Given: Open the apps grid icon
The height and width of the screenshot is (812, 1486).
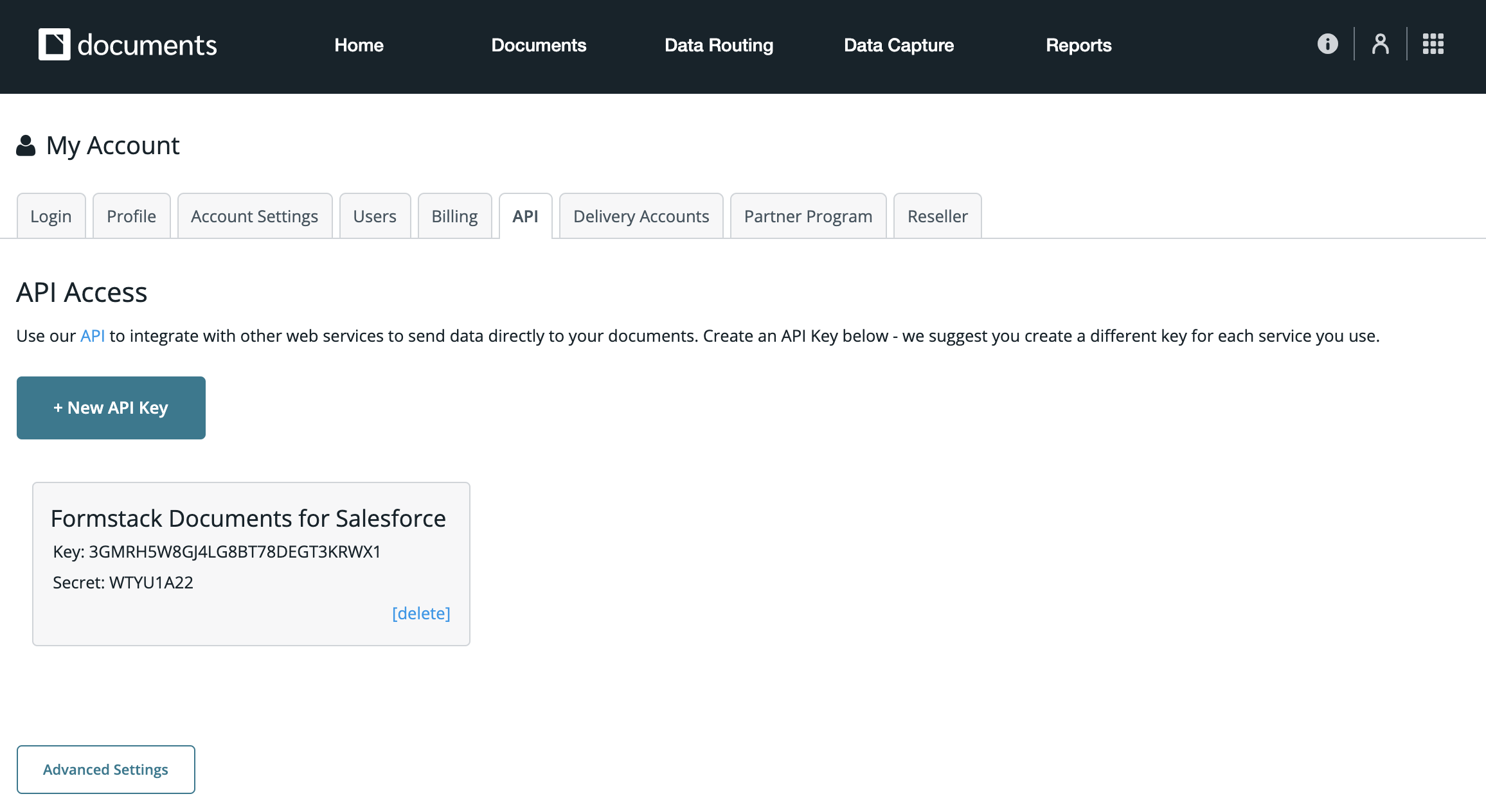Looking at the screenshot, I should [1433, 44].
